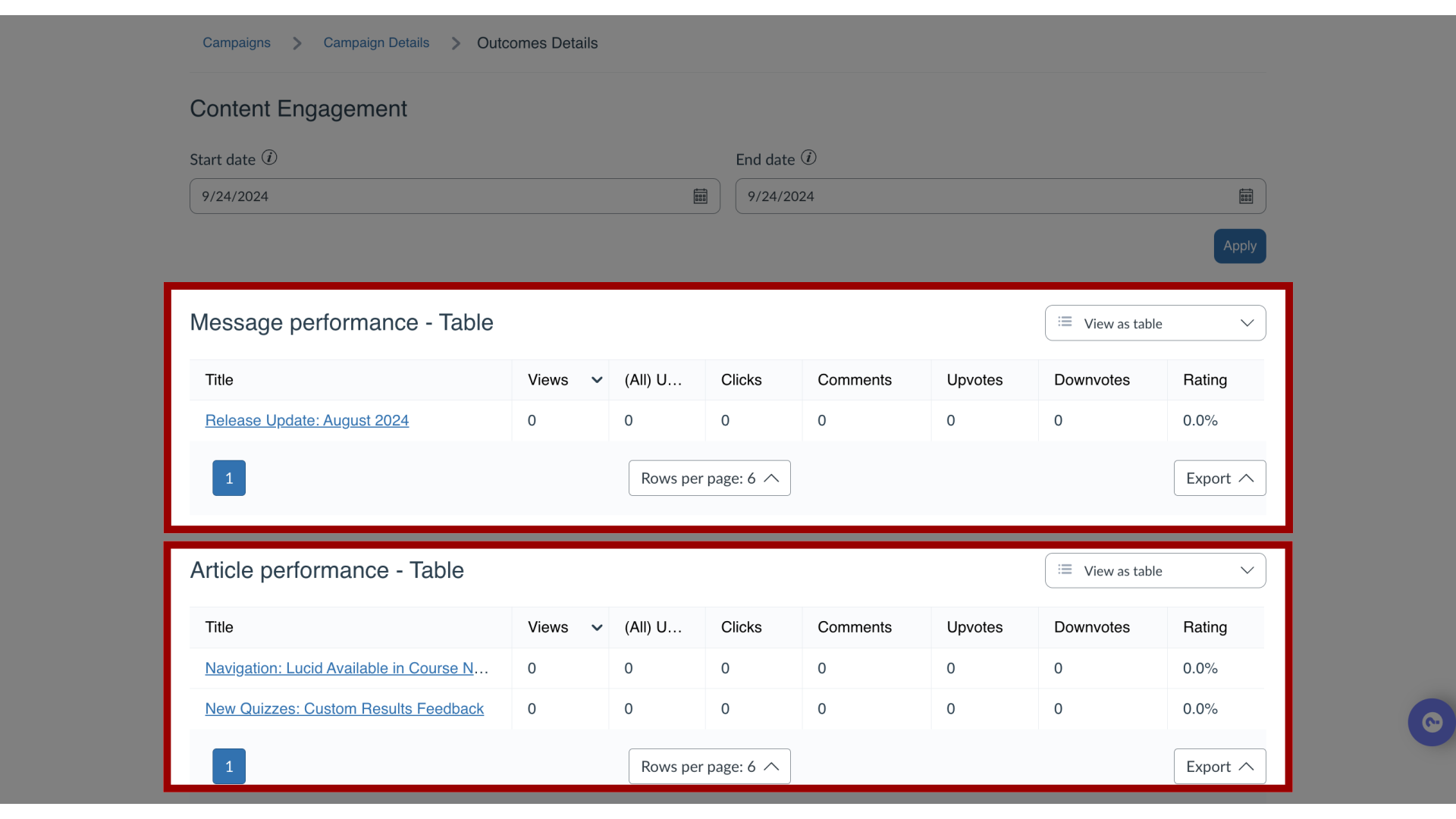The height and width of the screenshot is (819, 1456).
Task: Click Campaign Details breadcrumb link
Action: 376,42
